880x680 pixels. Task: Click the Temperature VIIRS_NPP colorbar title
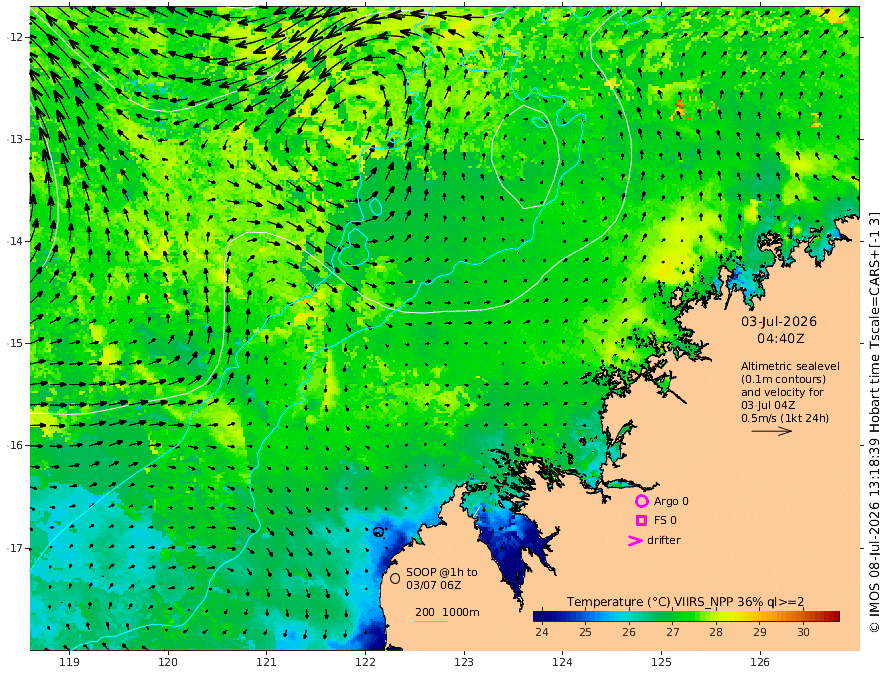point(685,602)
